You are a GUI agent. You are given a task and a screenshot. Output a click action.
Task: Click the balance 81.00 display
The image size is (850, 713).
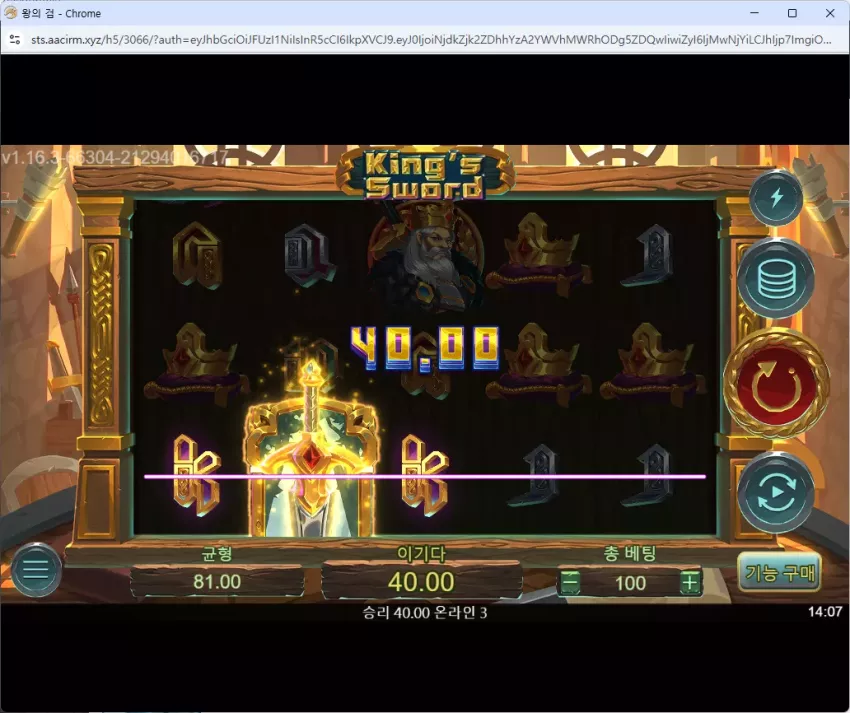tap(217, 581)
